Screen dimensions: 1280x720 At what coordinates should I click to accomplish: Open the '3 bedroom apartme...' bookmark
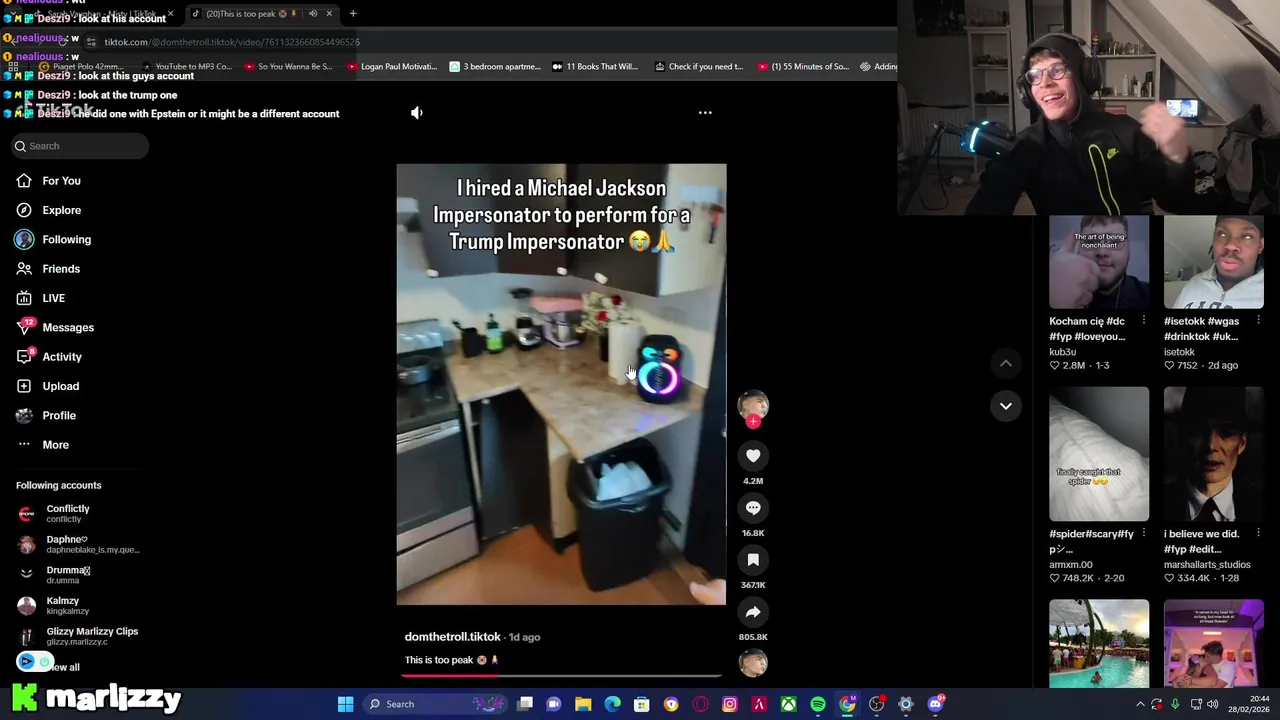pos(494,67)
